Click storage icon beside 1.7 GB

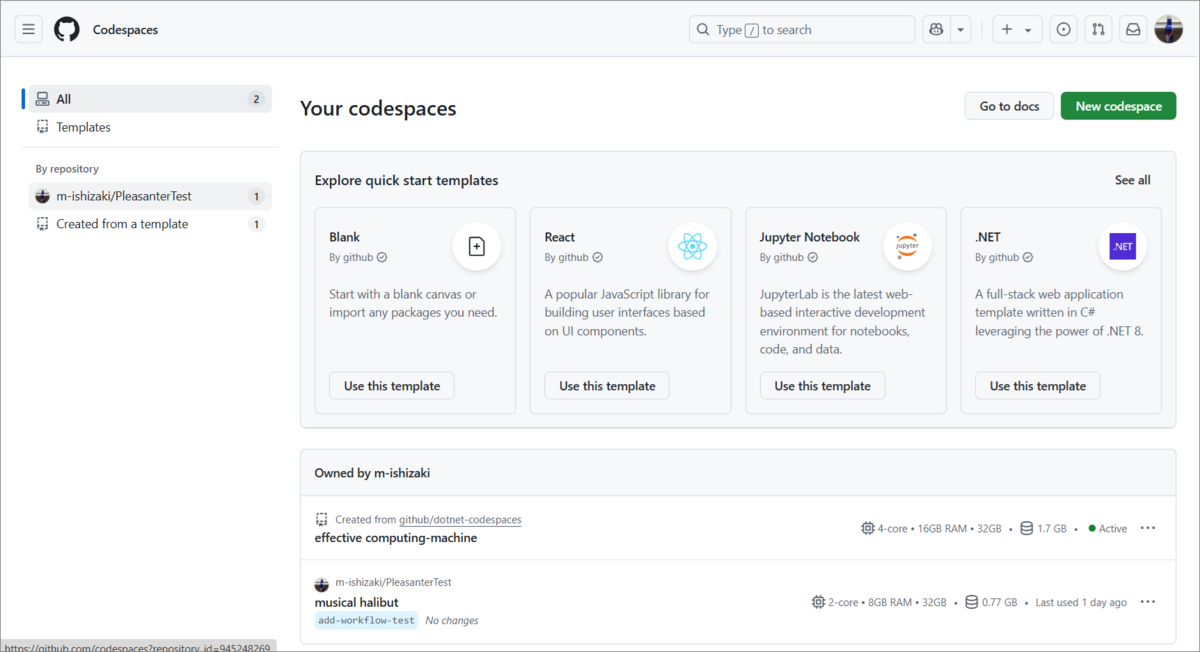pos(1026,528)
